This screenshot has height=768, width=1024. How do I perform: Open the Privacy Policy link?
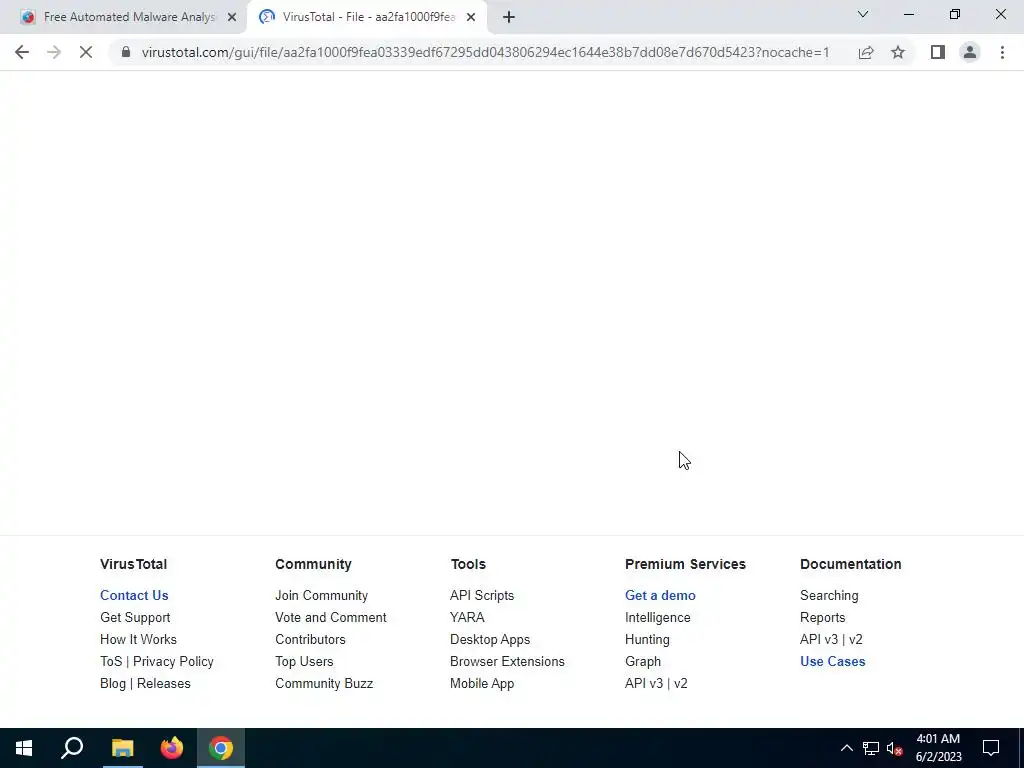tap(173, 662)
